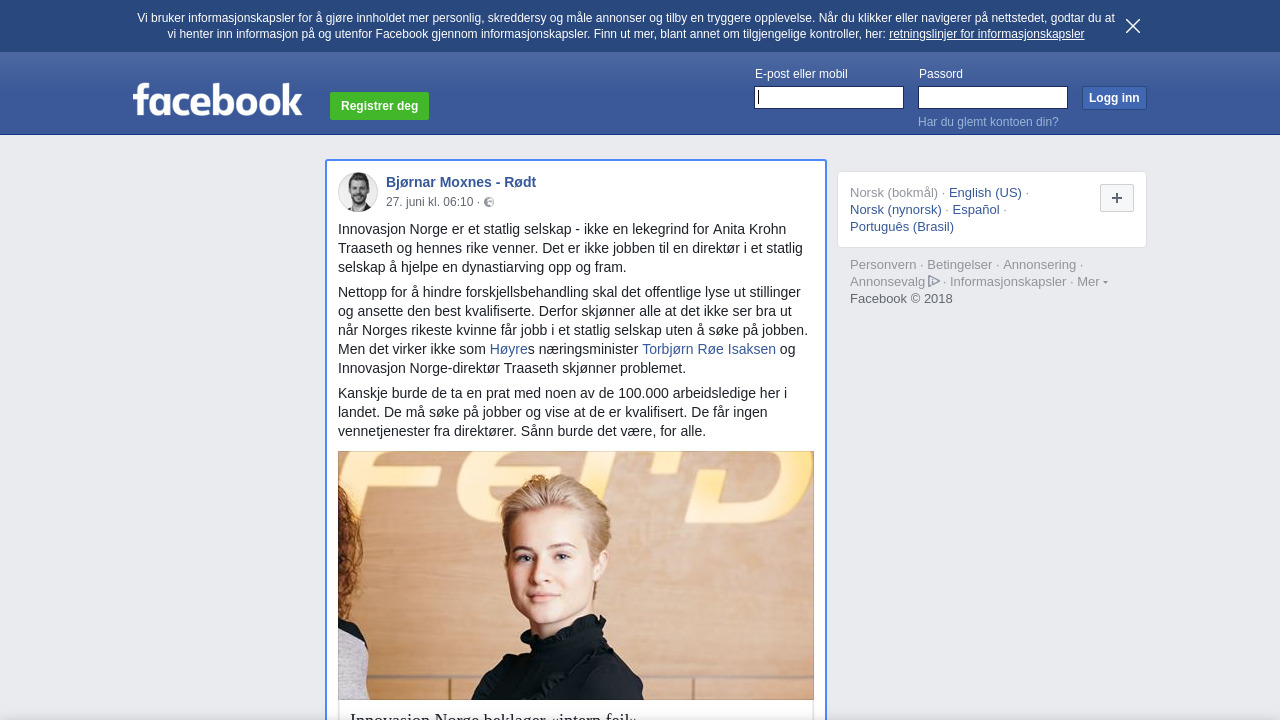Close the cookie notice banner

(1133, 26)
